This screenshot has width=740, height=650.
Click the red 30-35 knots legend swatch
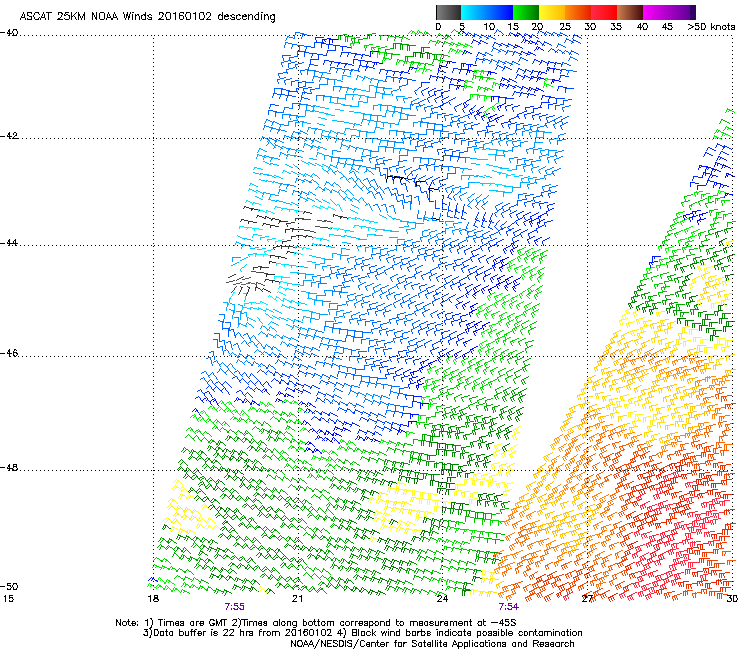click(x=603, y=12)
